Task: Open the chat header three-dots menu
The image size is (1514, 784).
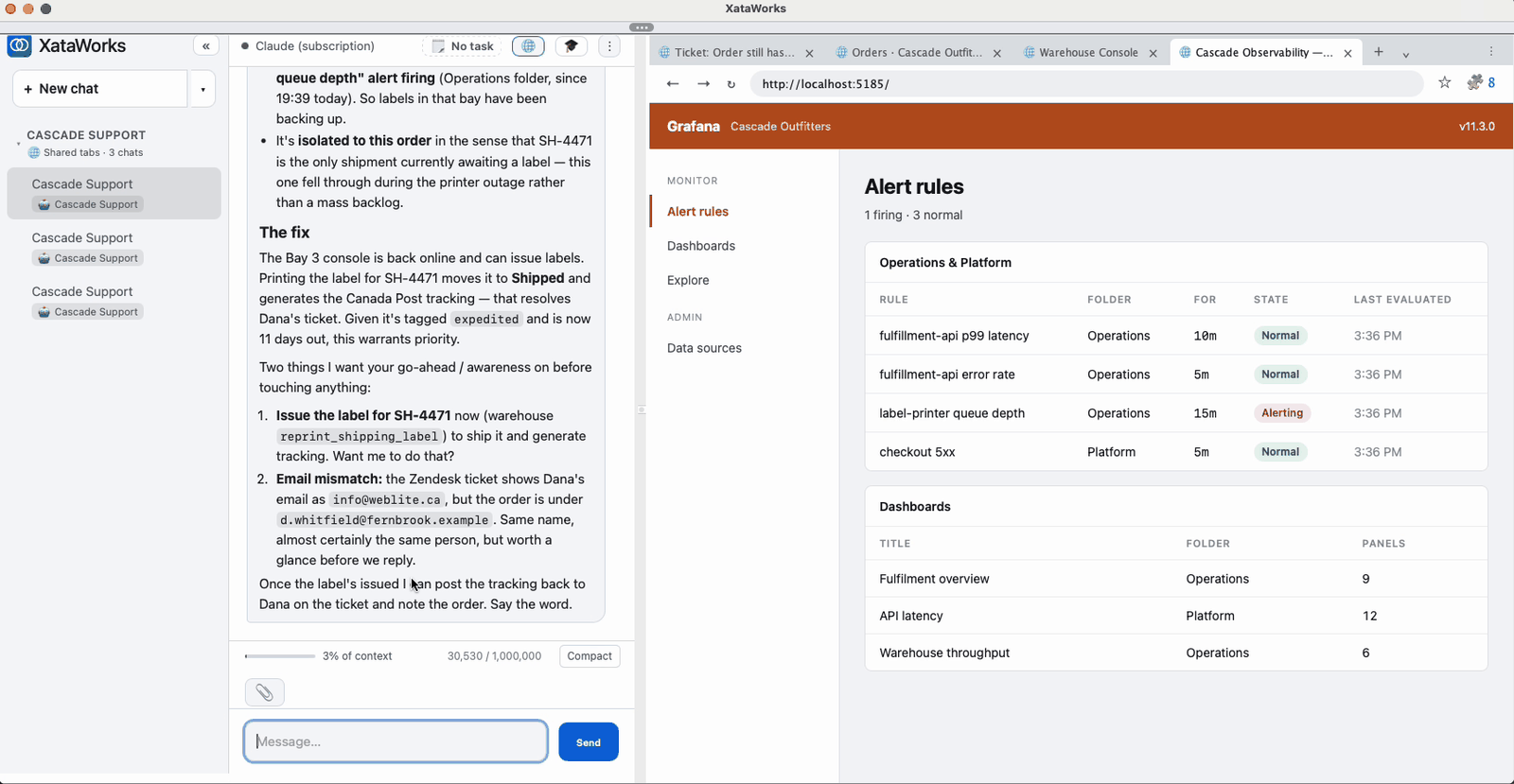Action: click(x=609, y=45)
